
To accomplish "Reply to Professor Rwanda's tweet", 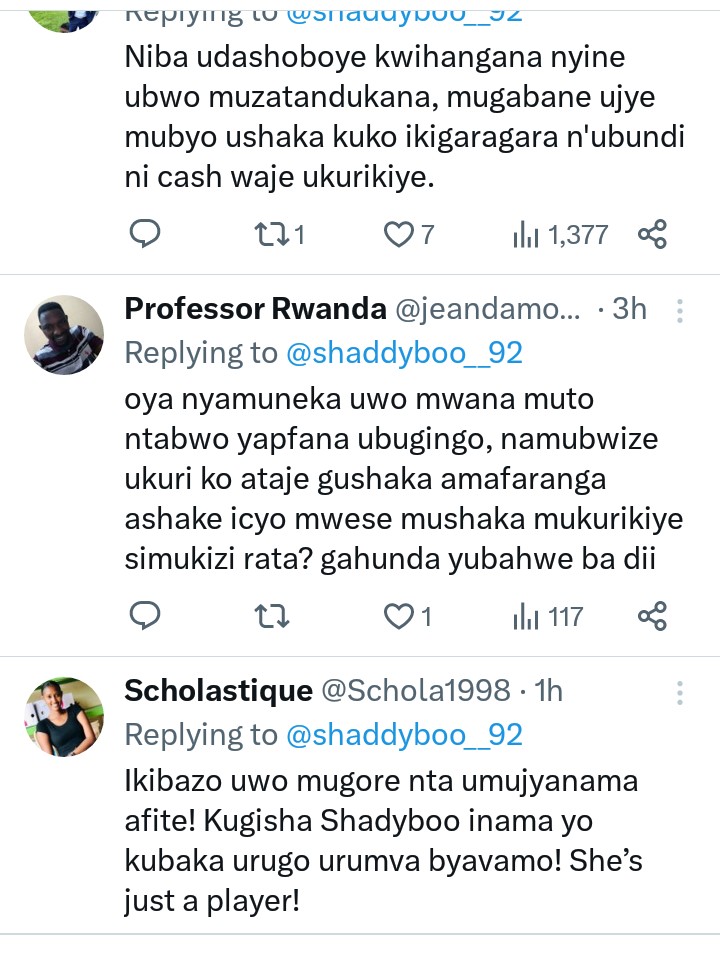I will point(146,616).
